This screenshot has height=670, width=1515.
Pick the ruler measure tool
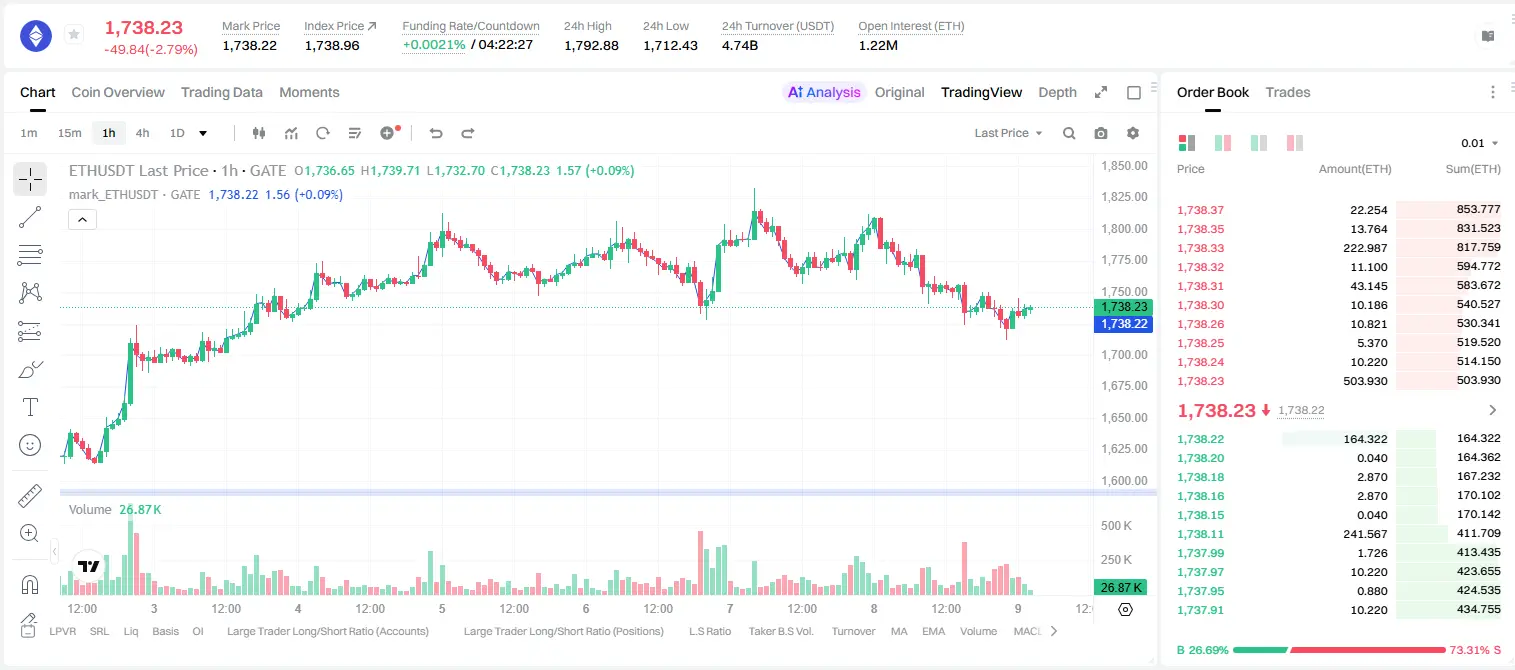coord(30,495)
